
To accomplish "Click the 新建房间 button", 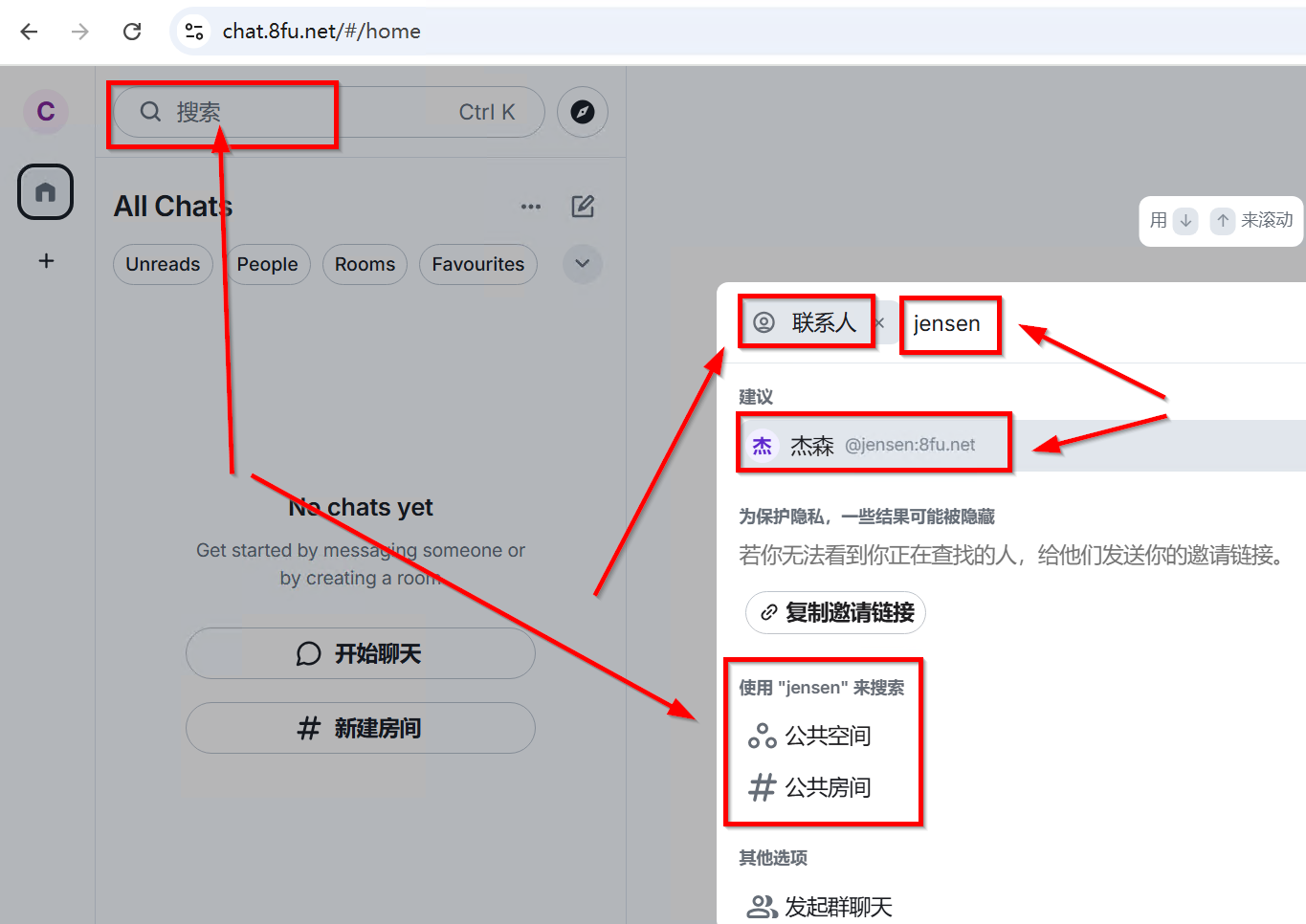I will pos(361,728).
